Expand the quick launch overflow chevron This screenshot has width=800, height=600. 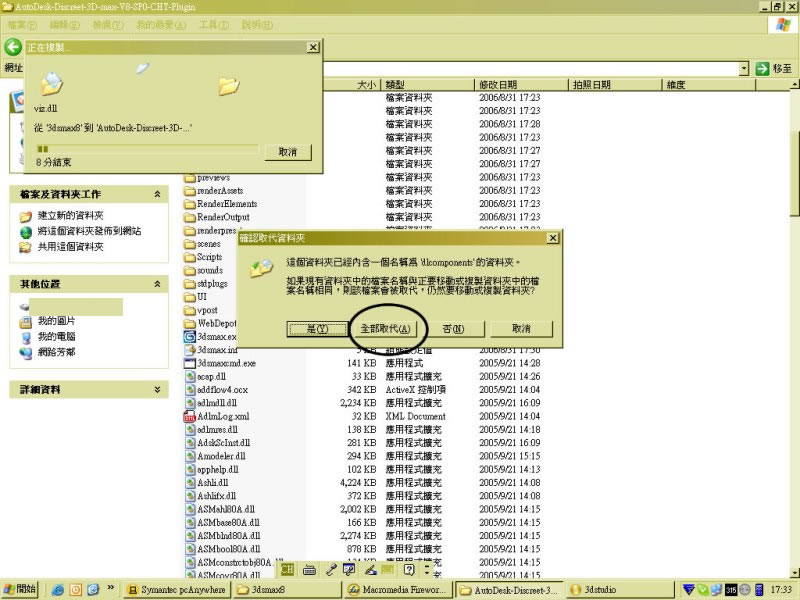pyautogui.click(x=110, y=588)
